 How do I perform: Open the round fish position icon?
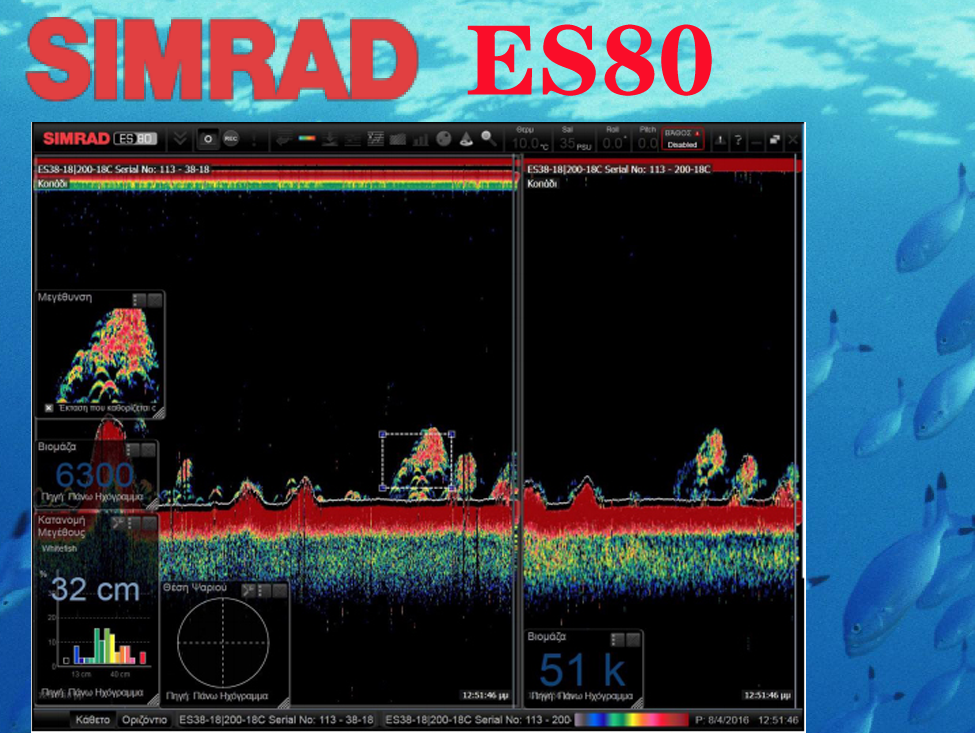point(444,139)
